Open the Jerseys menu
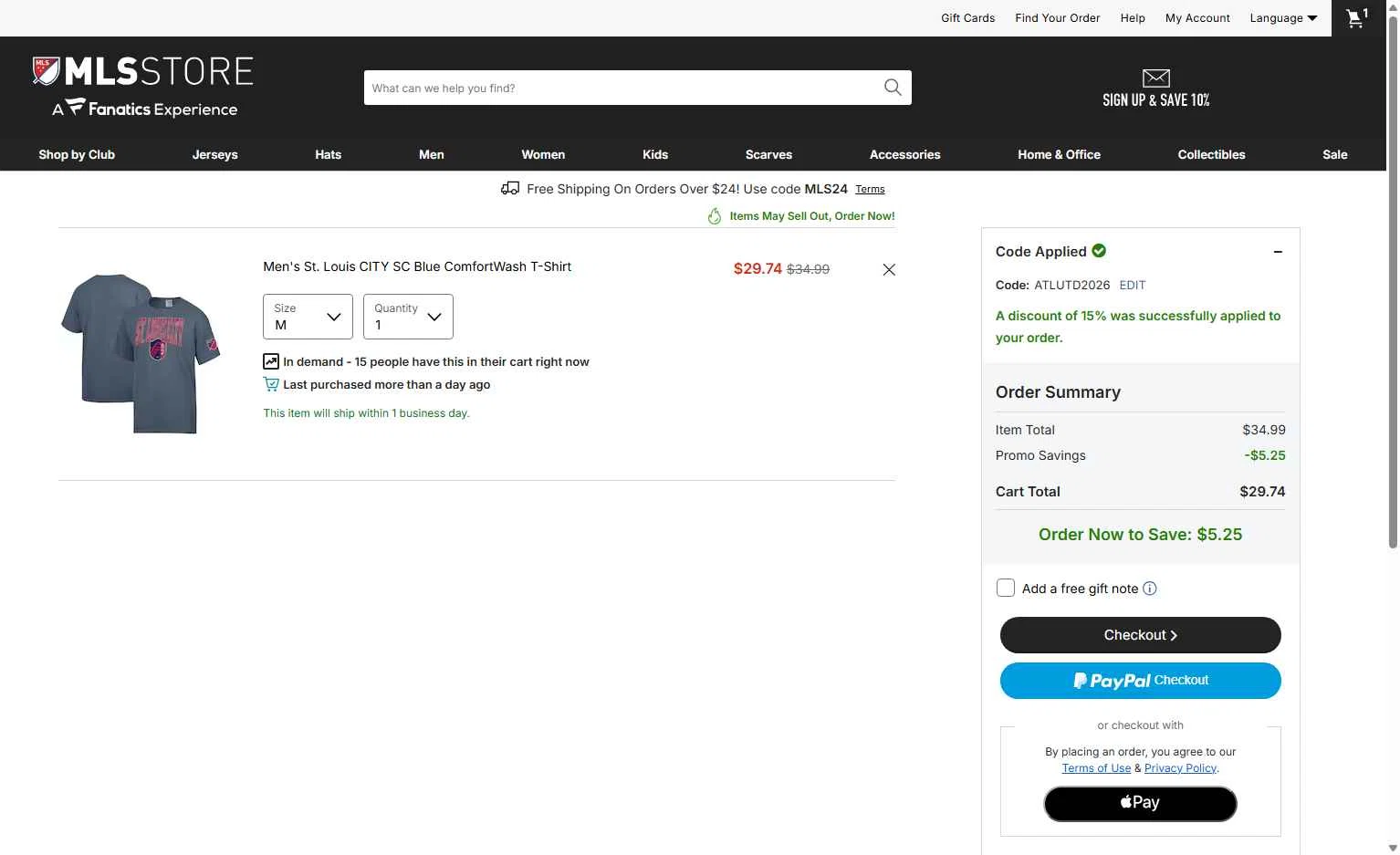This screenshot has width=1400, height=855. coord(215,154)
